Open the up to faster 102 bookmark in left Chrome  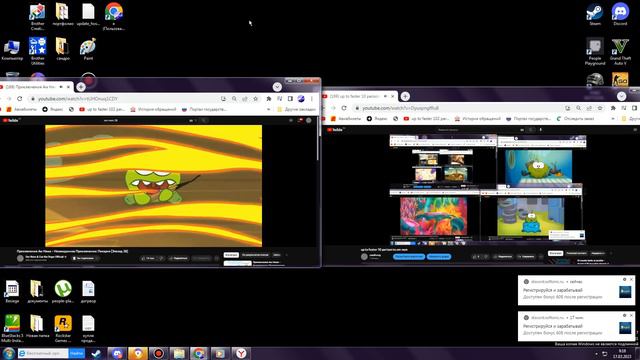pyautogui.click(x=102, y=109)
